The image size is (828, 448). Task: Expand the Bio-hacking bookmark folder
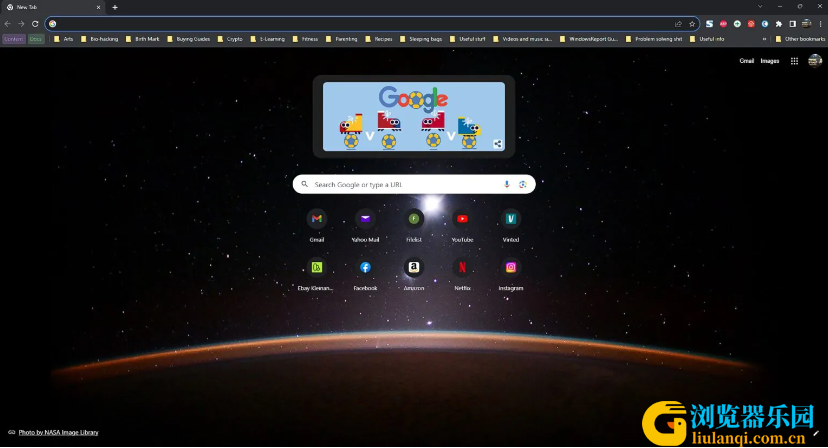(x=99, y=39)
